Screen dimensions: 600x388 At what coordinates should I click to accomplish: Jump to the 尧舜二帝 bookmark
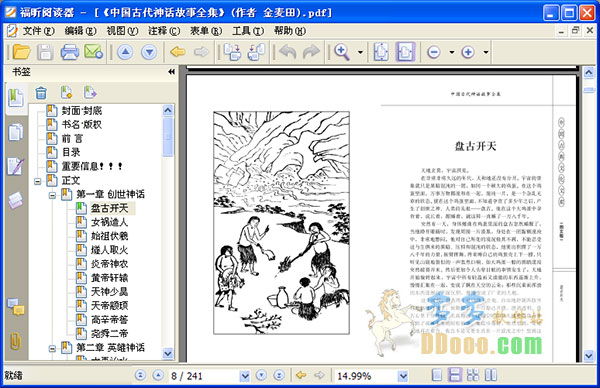109,333
